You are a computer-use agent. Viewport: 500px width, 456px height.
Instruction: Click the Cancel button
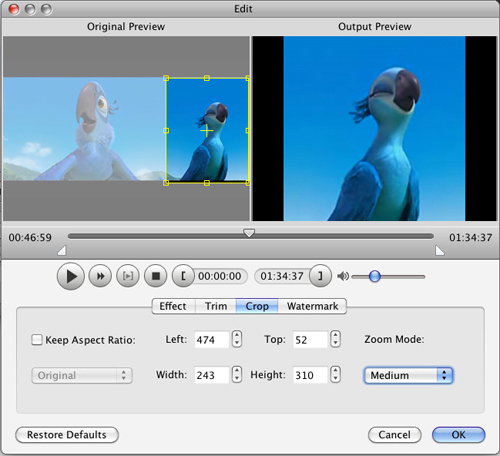(x=395, y=435)
